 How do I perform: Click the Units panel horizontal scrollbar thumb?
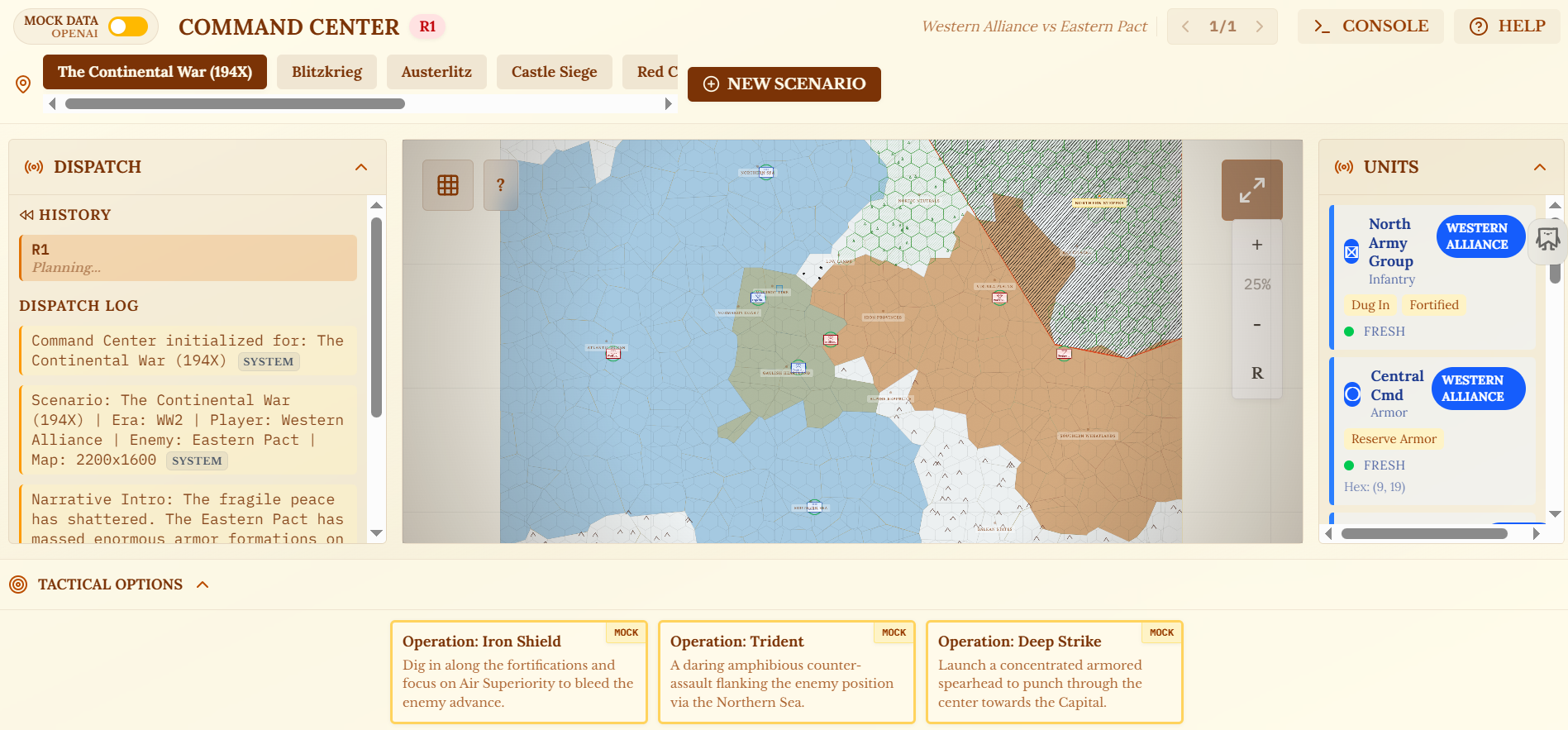1424,533
